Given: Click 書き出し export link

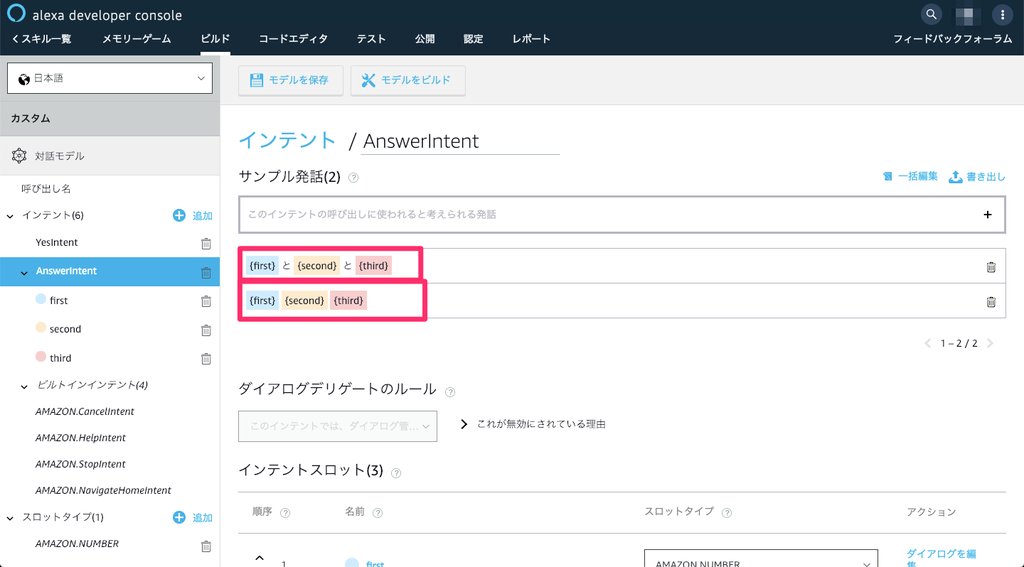Looking at the screenshot, I should click(x=977, y=176).
